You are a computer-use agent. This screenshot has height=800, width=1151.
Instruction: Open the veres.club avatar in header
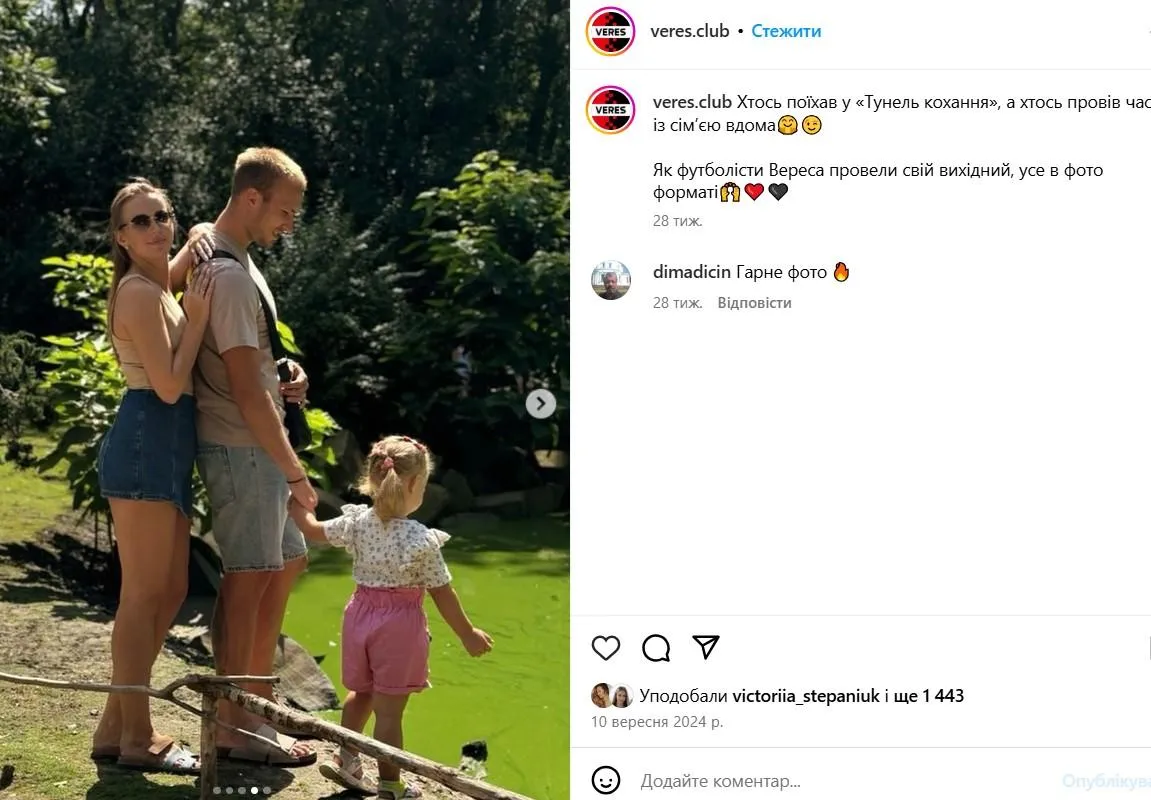[611, 32]
